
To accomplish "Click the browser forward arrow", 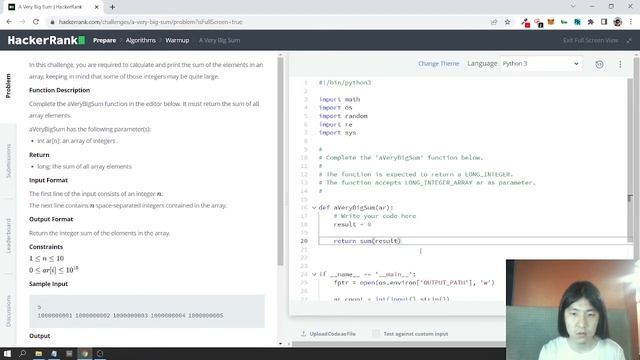I will [22, 22].
